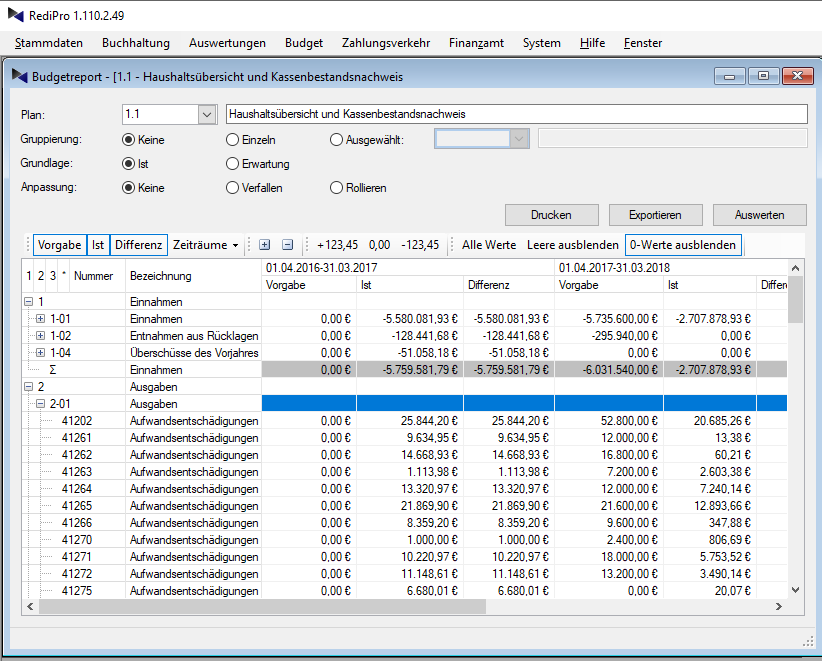Click the Exportieren button
This screenshot has width=822, height=661.
point(655,215)
